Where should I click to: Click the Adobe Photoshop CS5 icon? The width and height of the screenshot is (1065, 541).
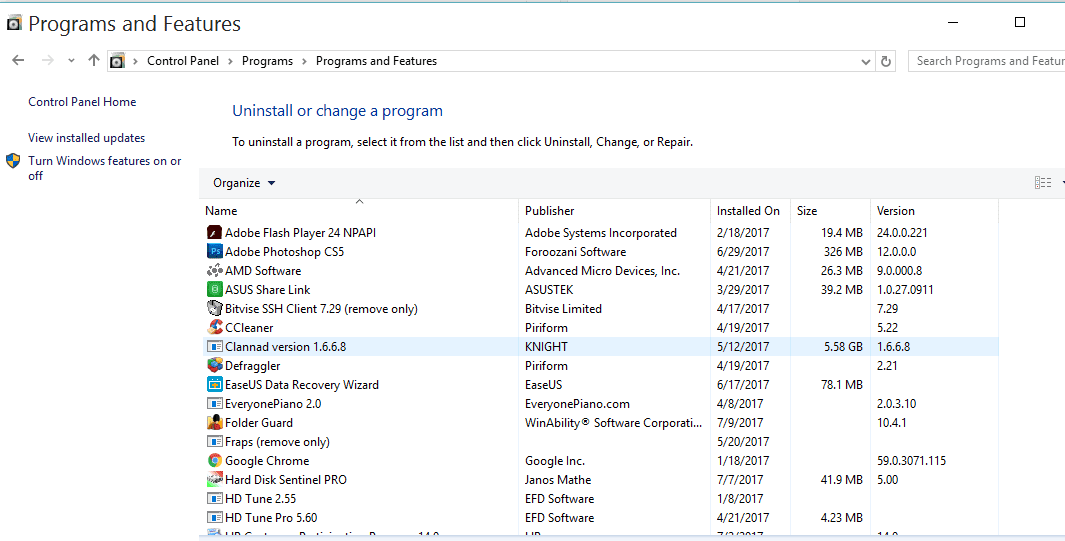click(215, 251)
